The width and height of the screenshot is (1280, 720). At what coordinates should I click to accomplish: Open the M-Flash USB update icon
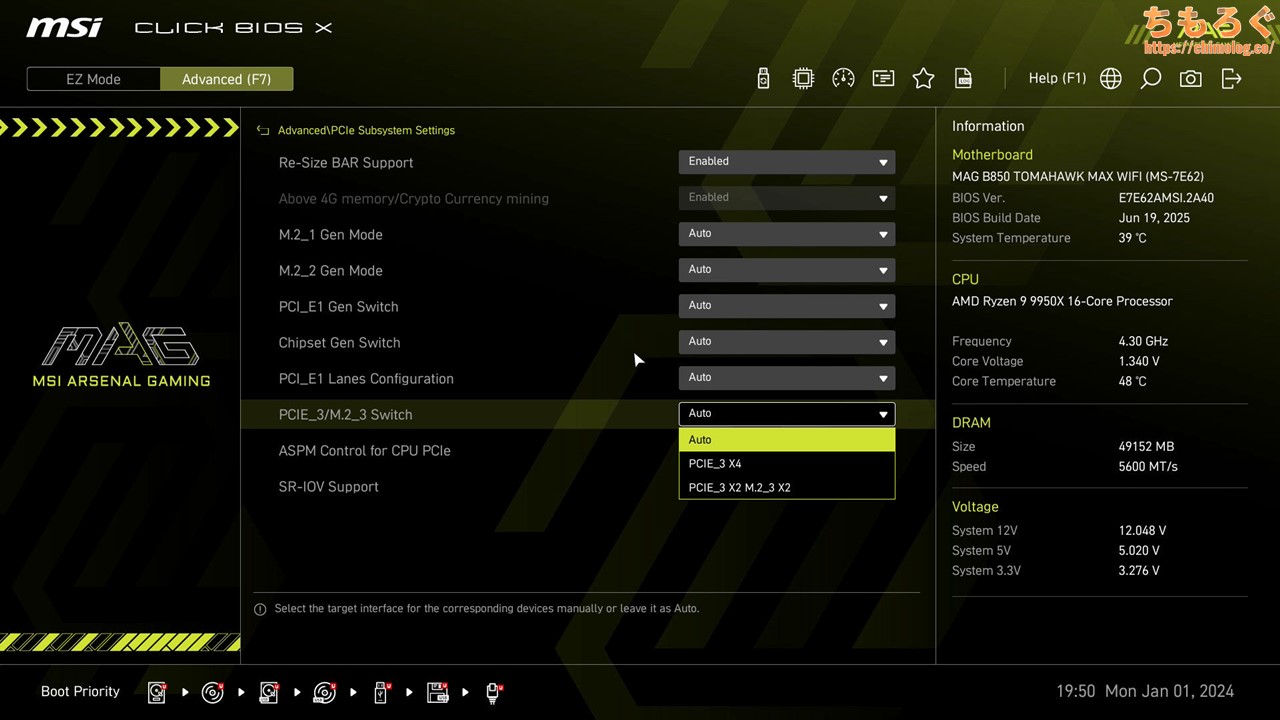(x=763, y=79)
